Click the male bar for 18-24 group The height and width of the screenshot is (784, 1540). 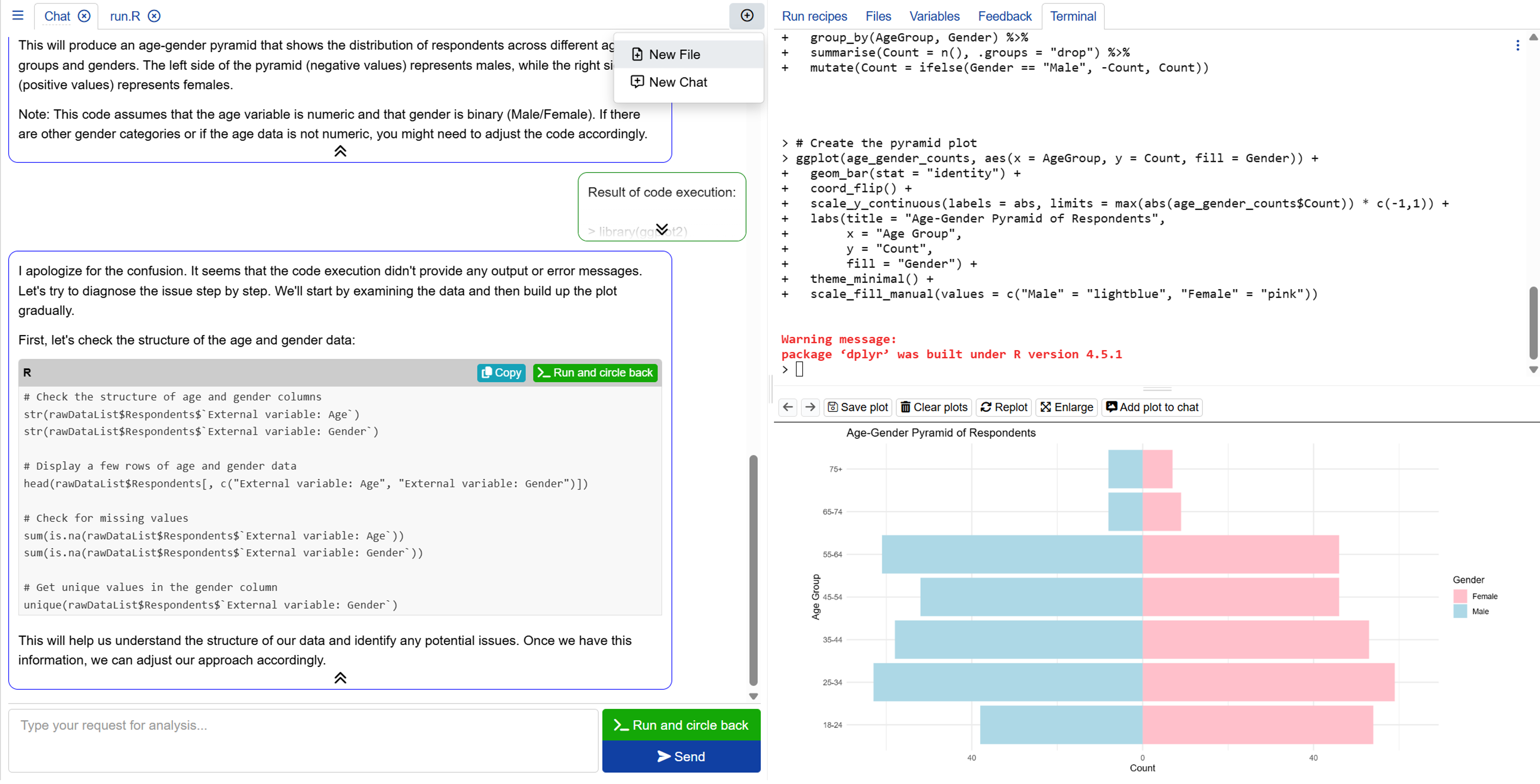click(1061, 724)
